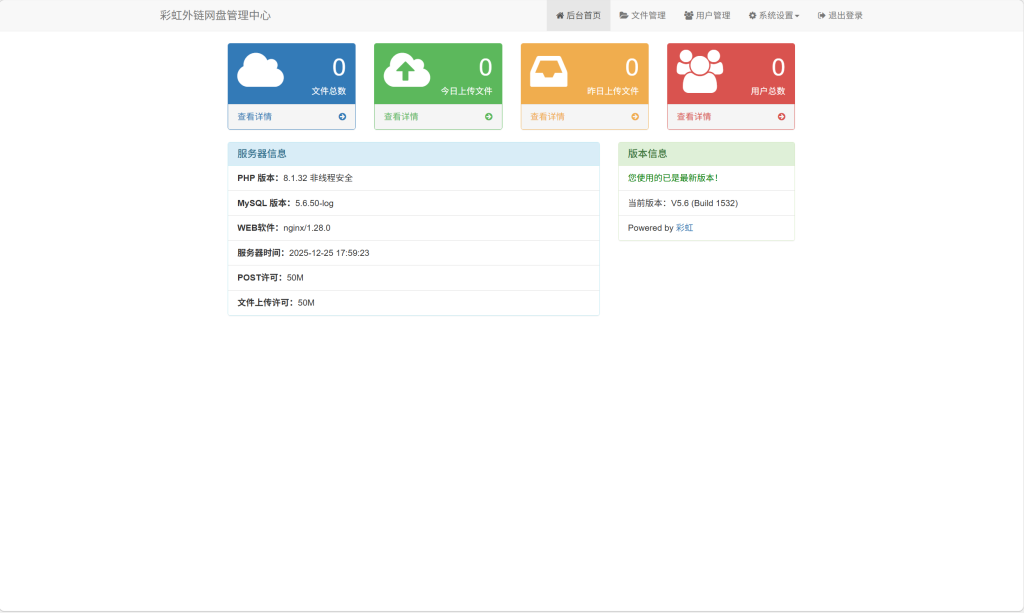This screenshot has width=1024, height=613.
Task: Open the 彩虹 link next to Powered by
Action: 684,228
